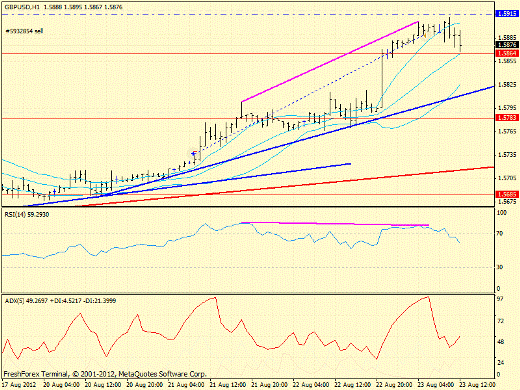Click the 21 Aug 04:00 time axis label
This screenshot has height=390, width=520.
click(187, 385)
